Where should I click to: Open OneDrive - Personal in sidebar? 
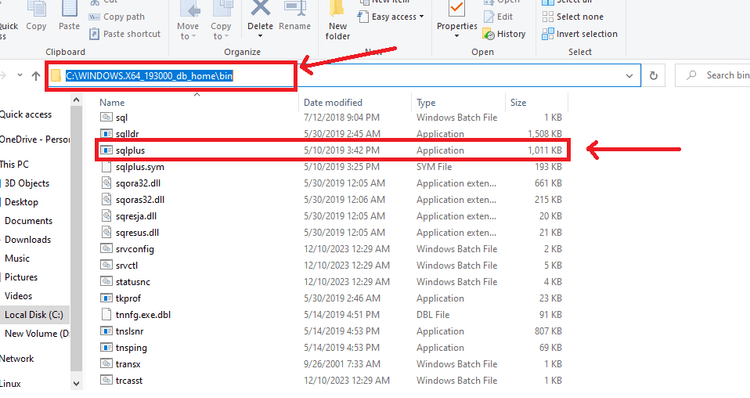[x=35, y=139]
